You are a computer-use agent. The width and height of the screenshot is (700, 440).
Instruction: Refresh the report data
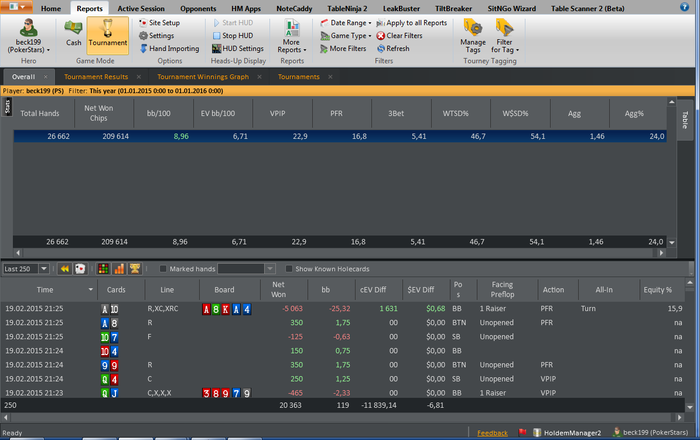(393, 49)
